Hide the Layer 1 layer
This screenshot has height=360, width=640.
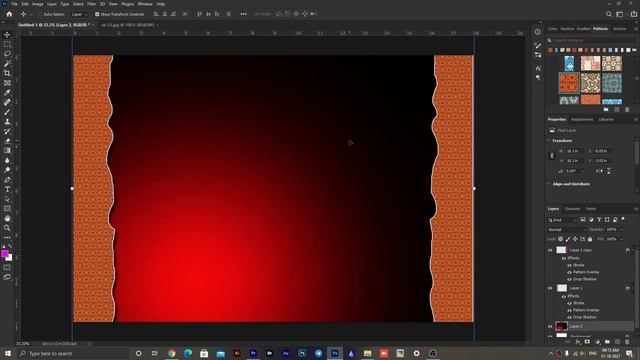coord(550,288)
